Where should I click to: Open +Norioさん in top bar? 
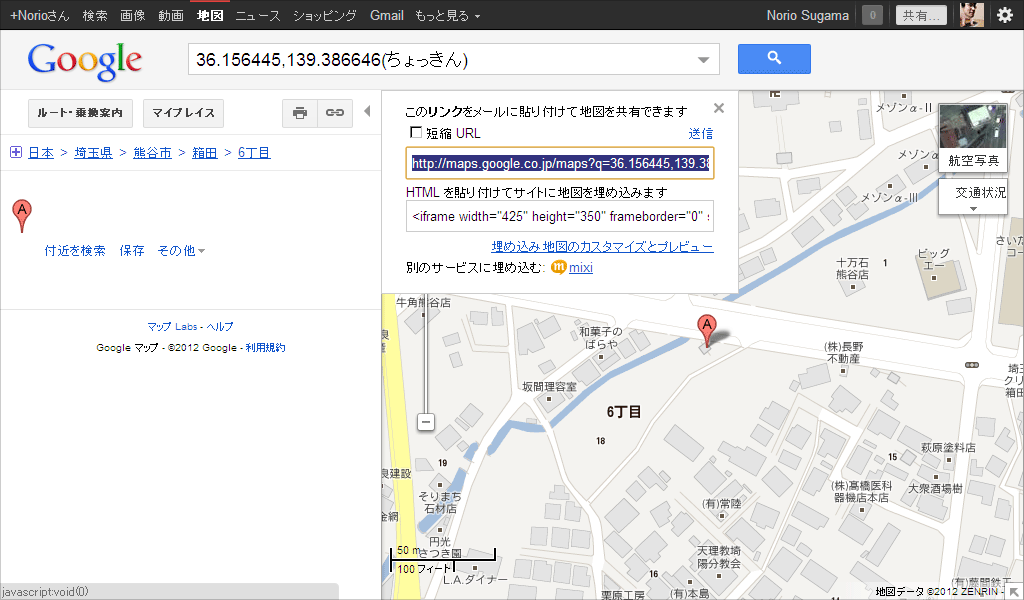point(39,15)
